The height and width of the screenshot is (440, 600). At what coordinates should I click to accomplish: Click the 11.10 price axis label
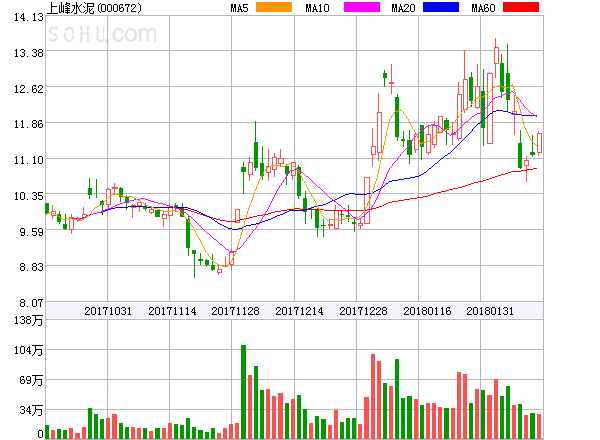click(x=29, y=160)
